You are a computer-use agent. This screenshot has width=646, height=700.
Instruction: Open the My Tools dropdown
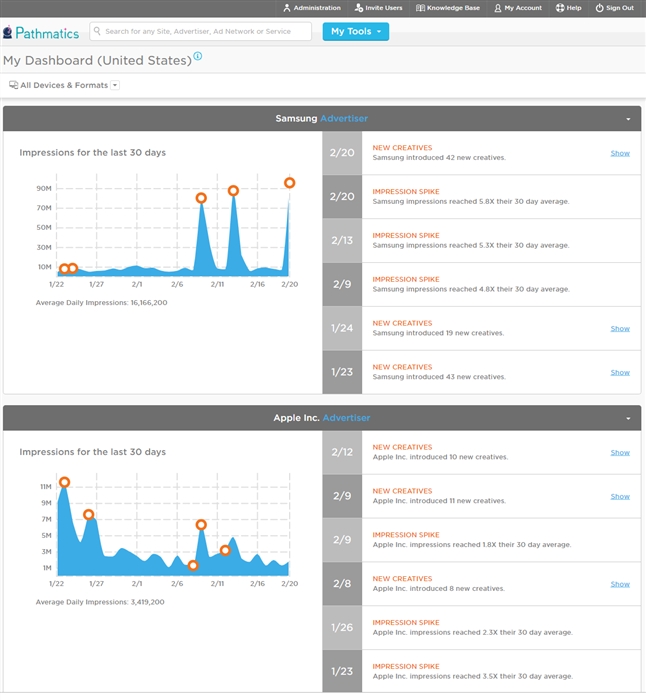(x=355, y=32)
